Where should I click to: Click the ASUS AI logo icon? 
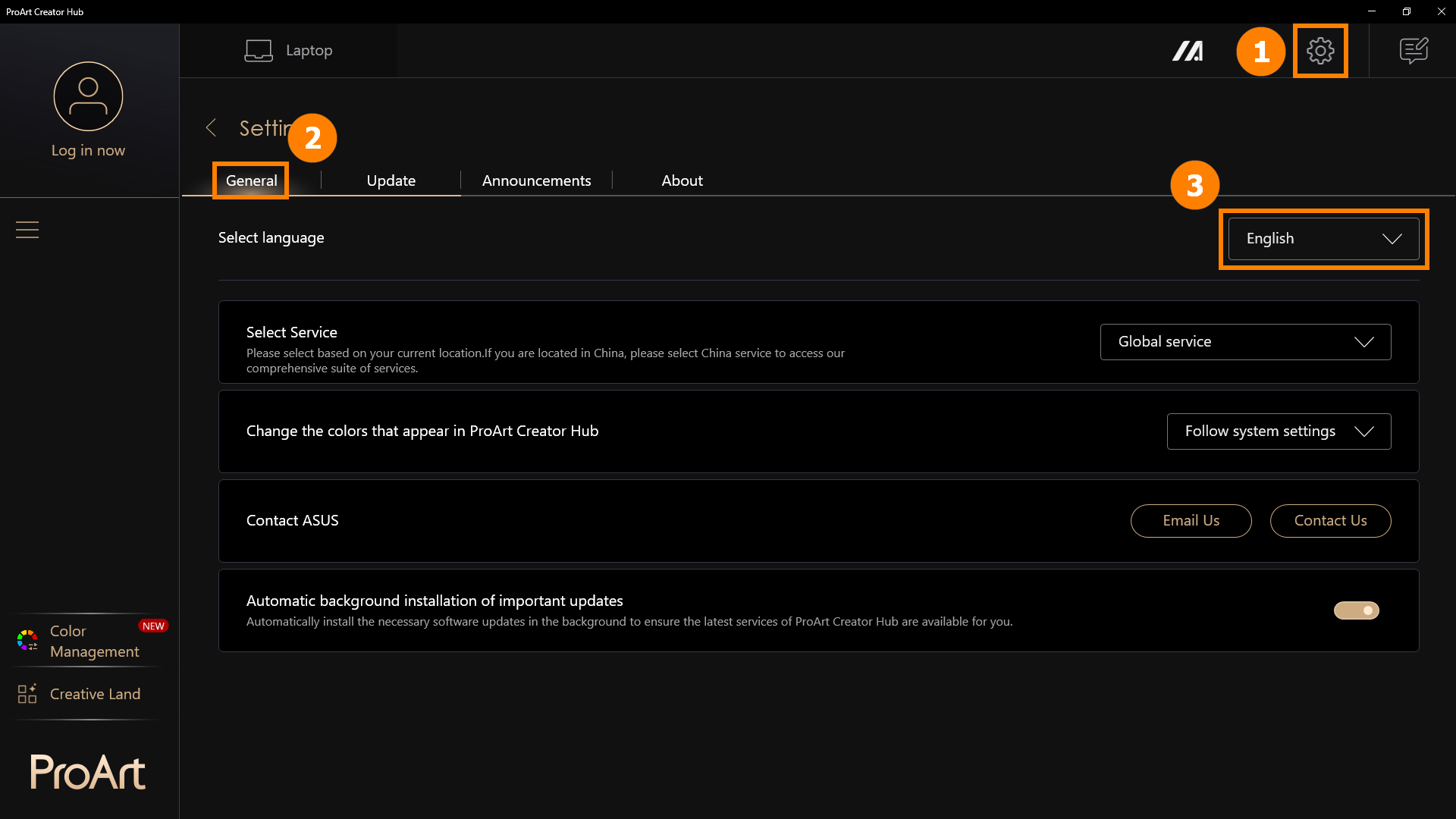pos(1188,51)
